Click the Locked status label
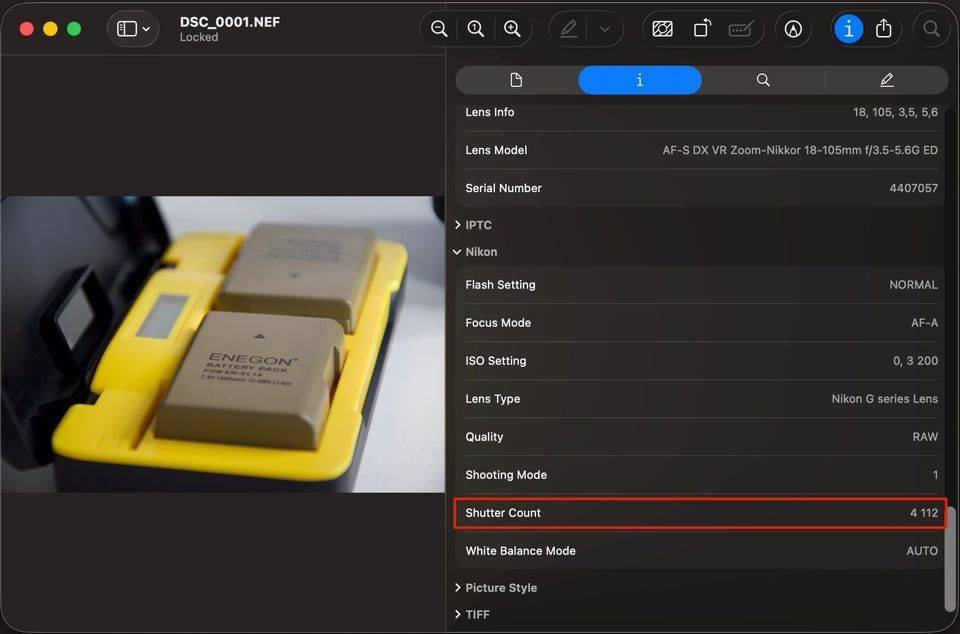 [x=199, y=37]
